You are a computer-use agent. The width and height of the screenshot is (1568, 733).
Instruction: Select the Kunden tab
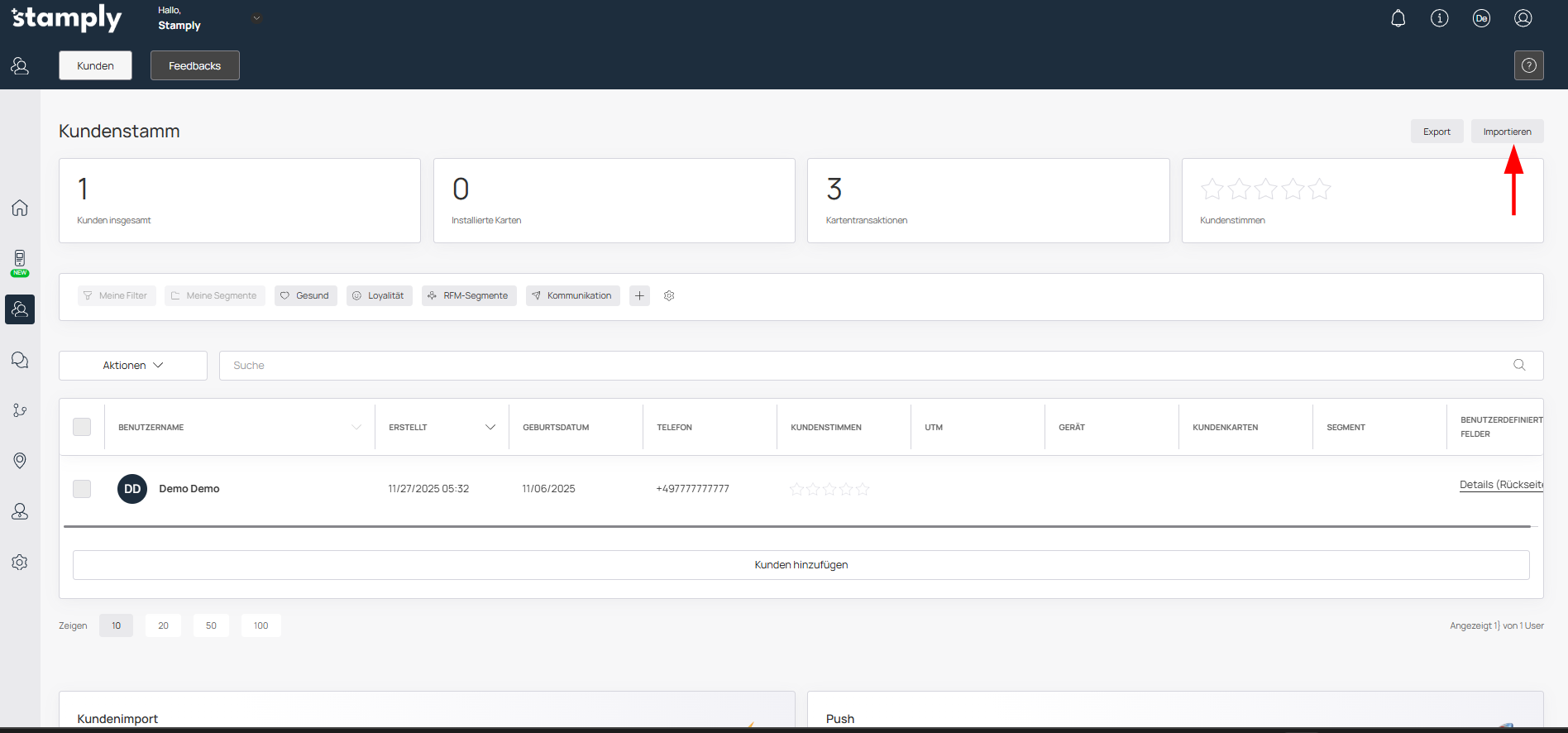tap(95, 65)
